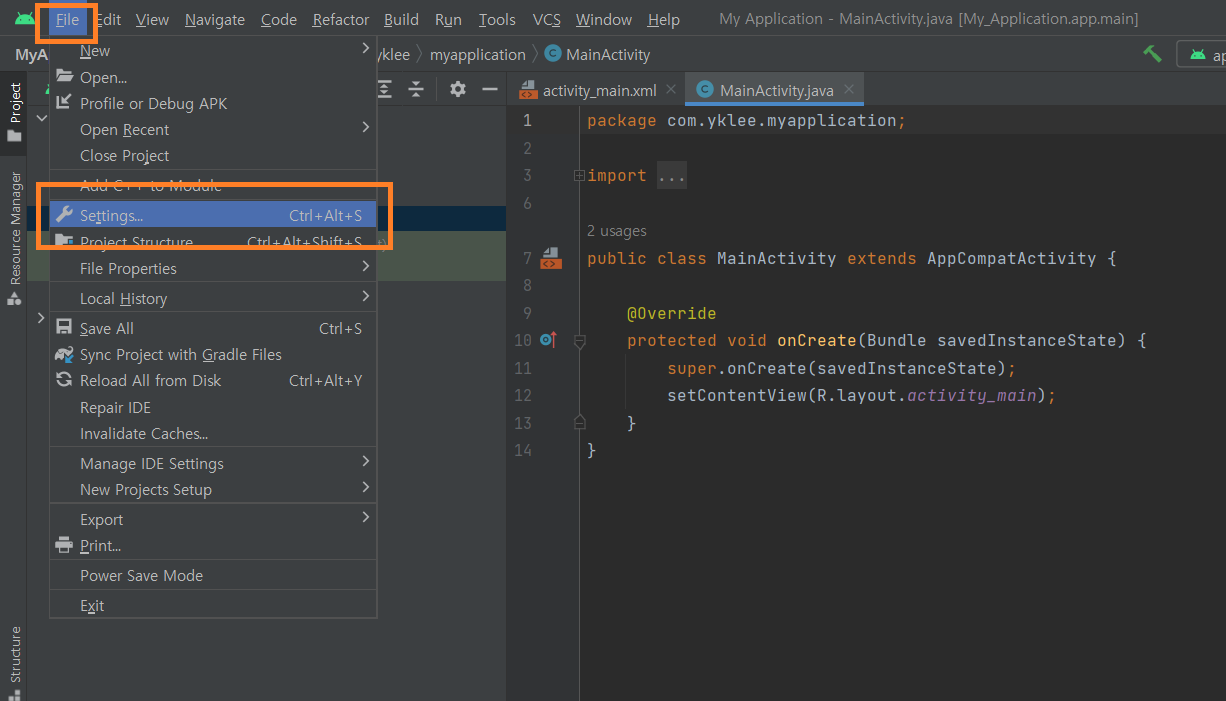Open the Refactor menu
Viewport: 1226px width, 701px height.
click(341, 20)
